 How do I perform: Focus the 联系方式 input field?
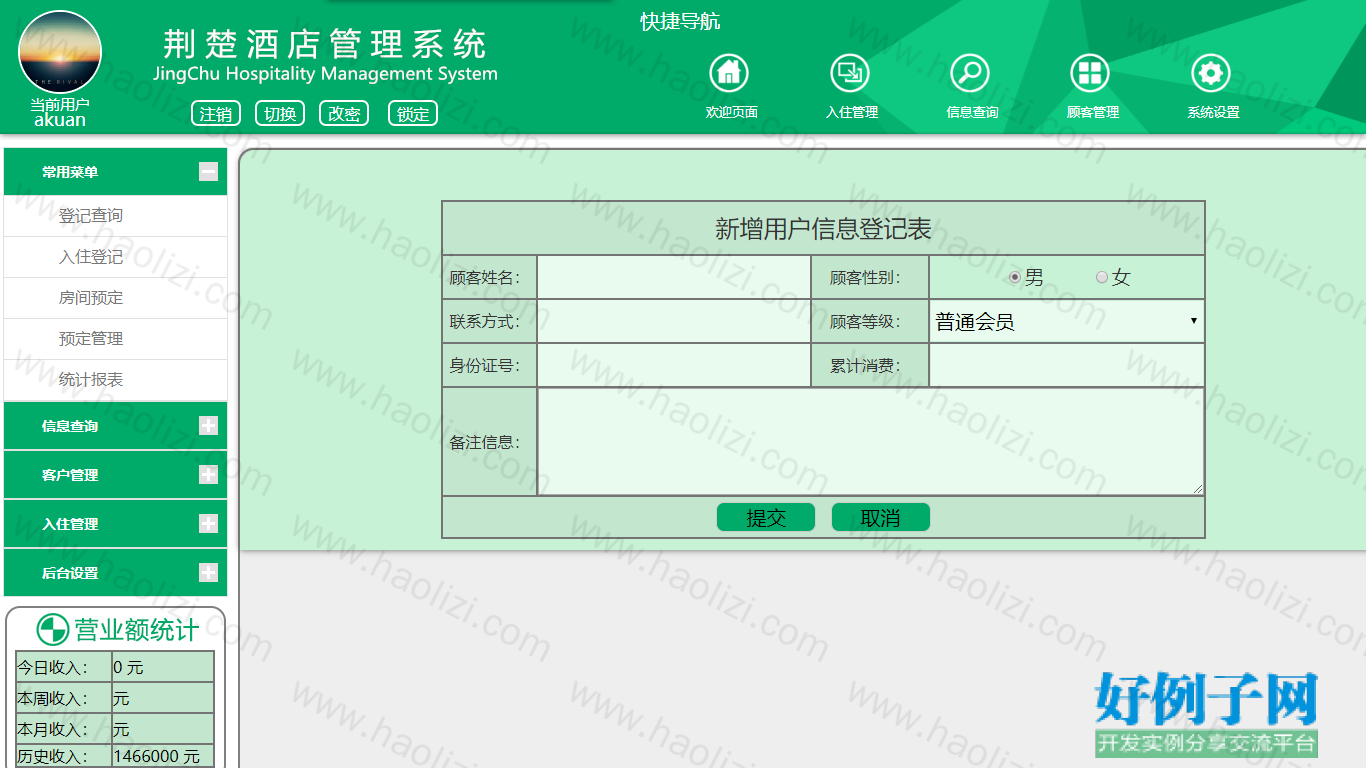674,322
